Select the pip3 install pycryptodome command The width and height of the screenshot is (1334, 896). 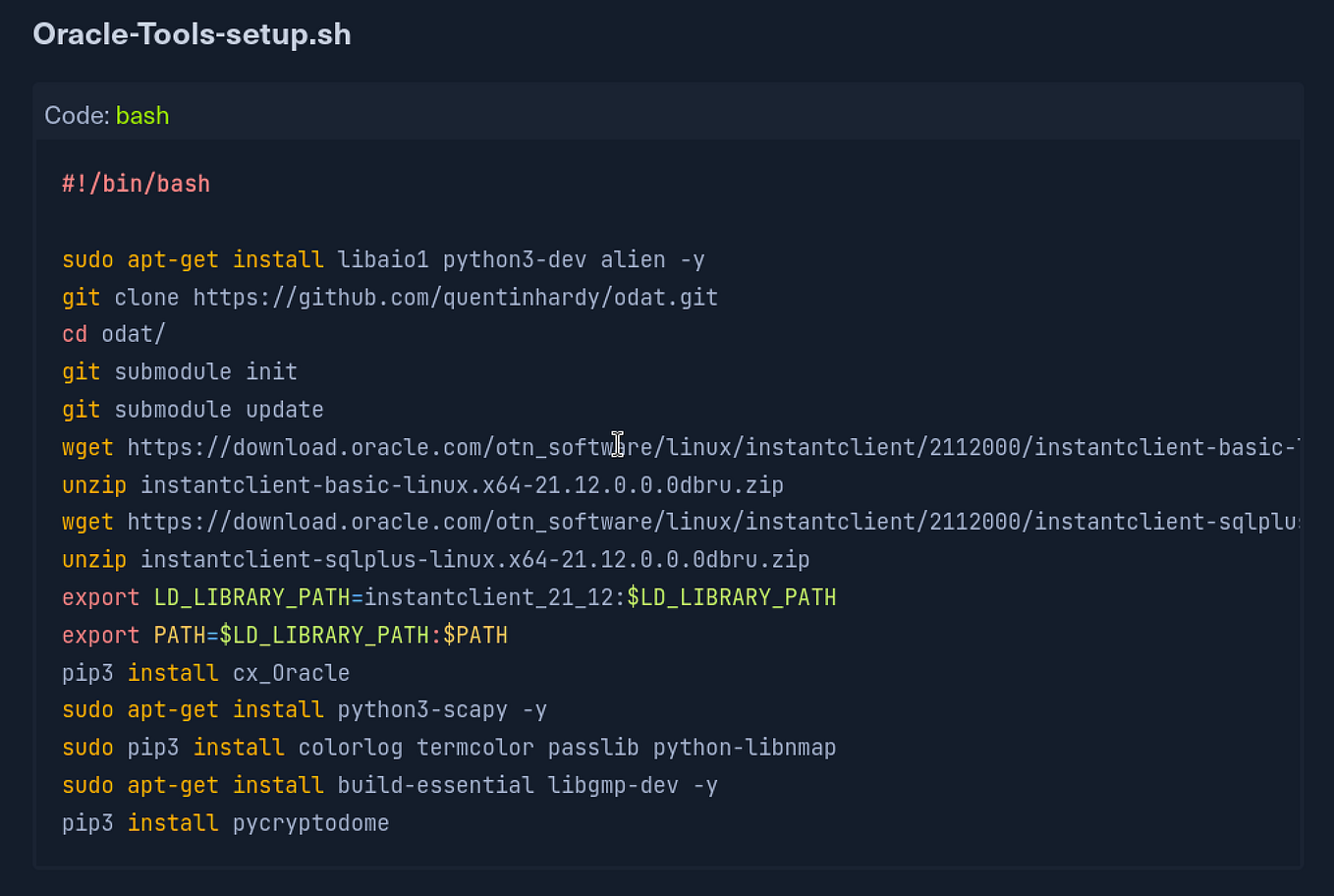(225, 822)
